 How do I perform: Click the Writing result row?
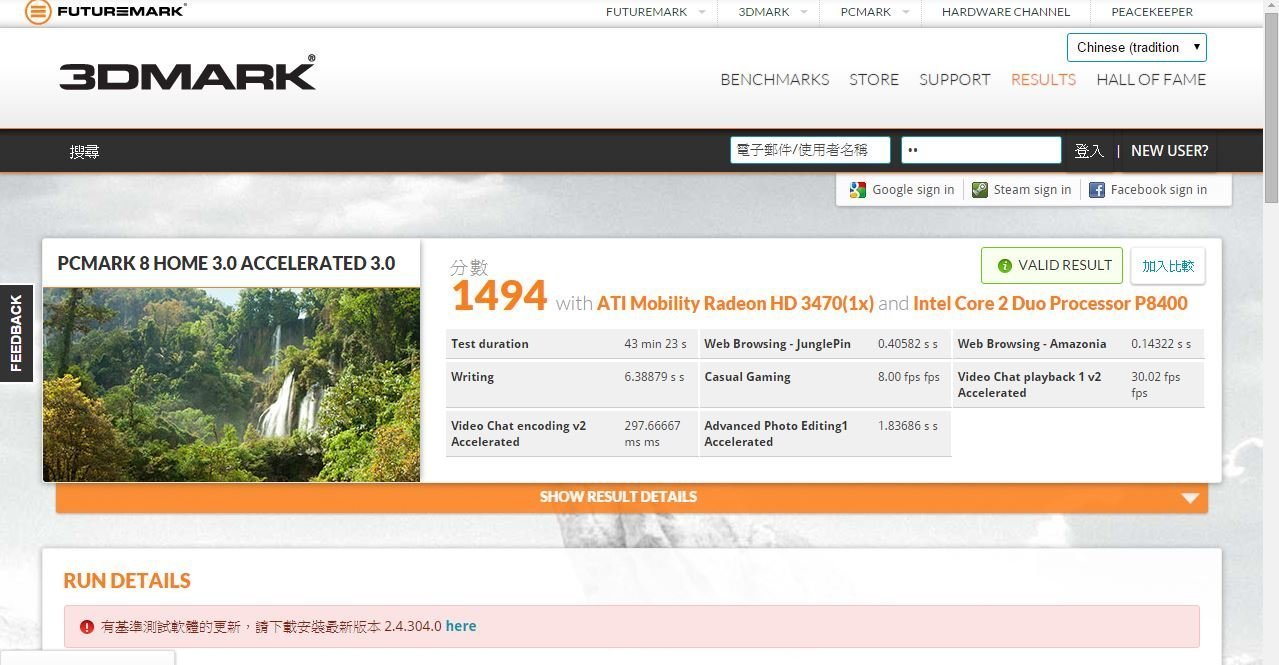point(571,385)
